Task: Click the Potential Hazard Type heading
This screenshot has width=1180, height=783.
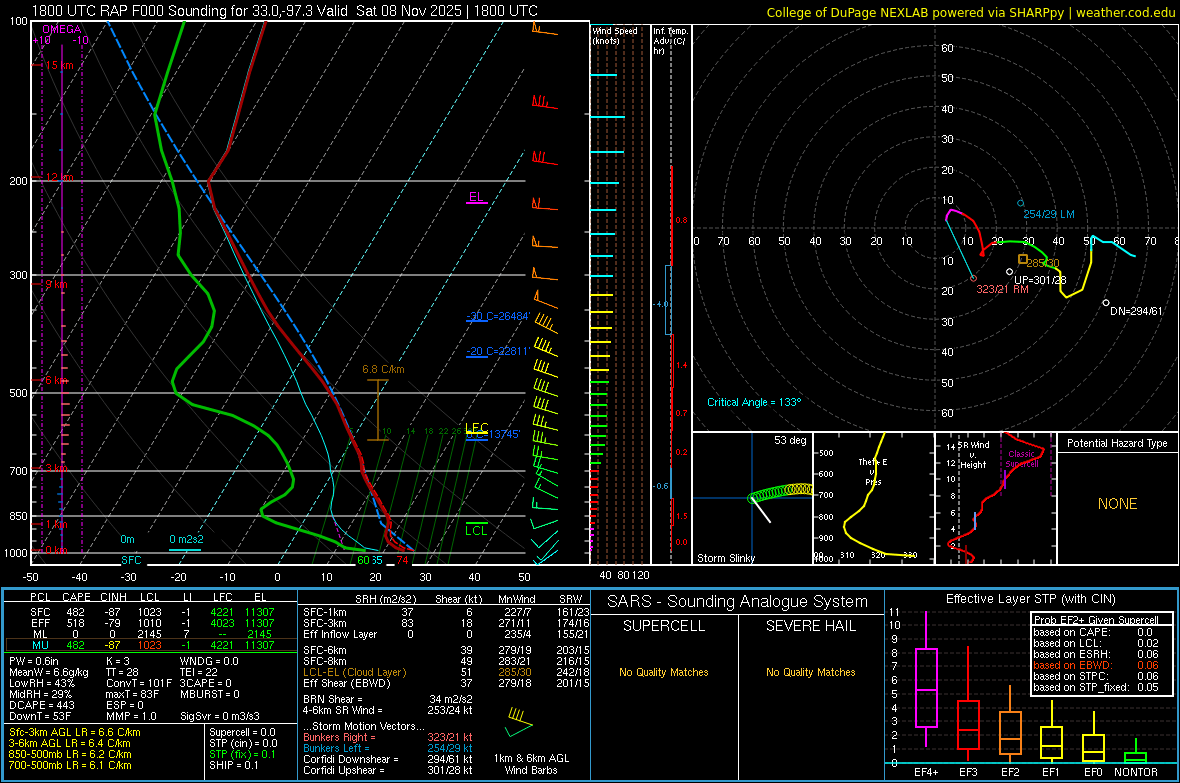Action: pyautogui.click(x=1117, y=443)
